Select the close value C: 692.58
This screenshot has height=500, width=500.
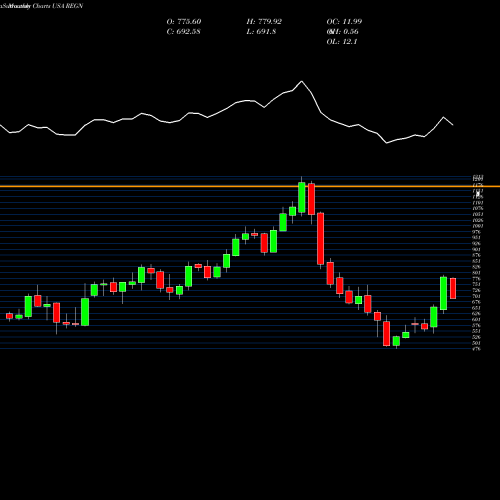coord(183,32)
